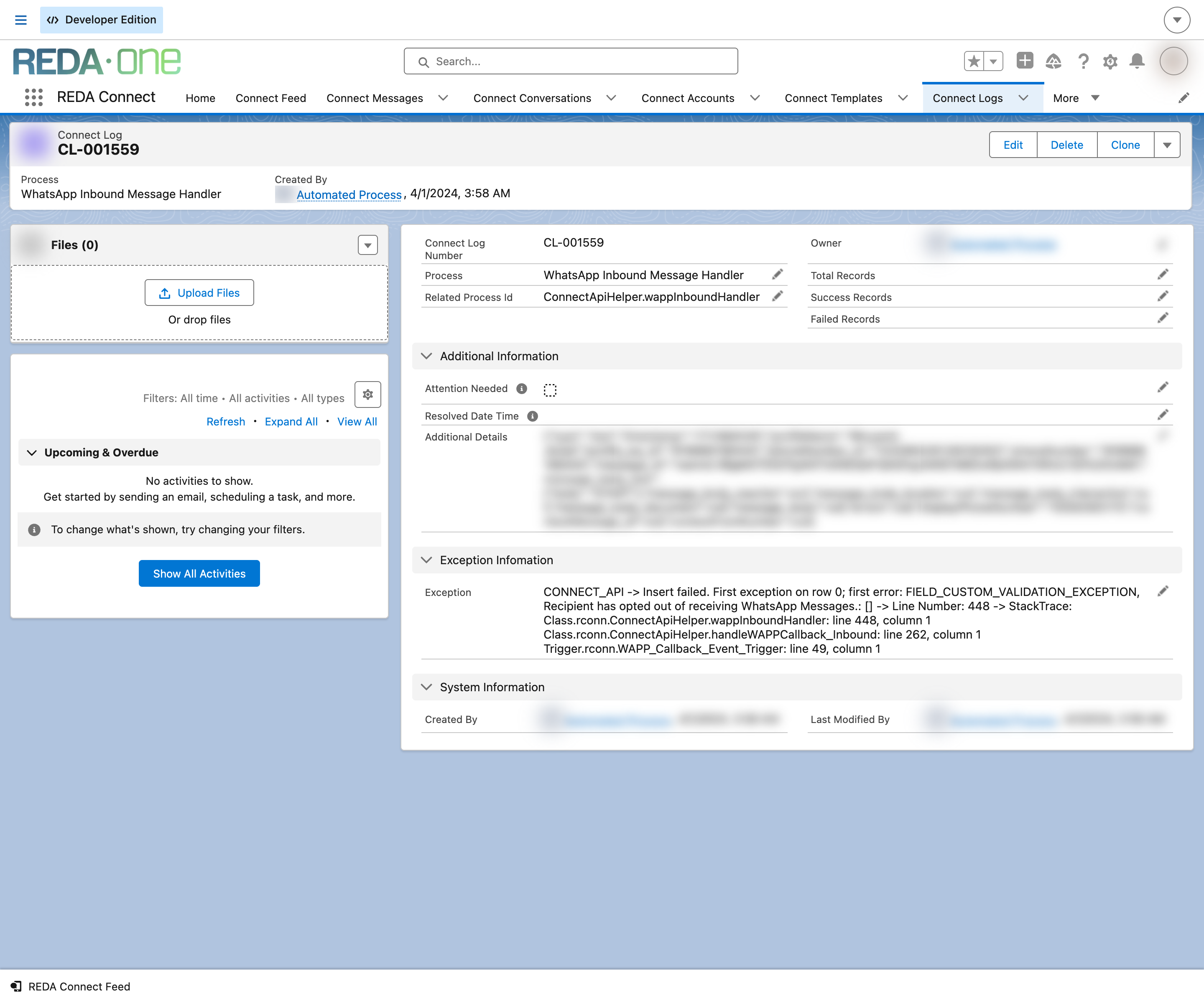Open the Favorites list dropdown arrow
The width and height of the screenshot is (1204, 1003).
coord(994,61)
